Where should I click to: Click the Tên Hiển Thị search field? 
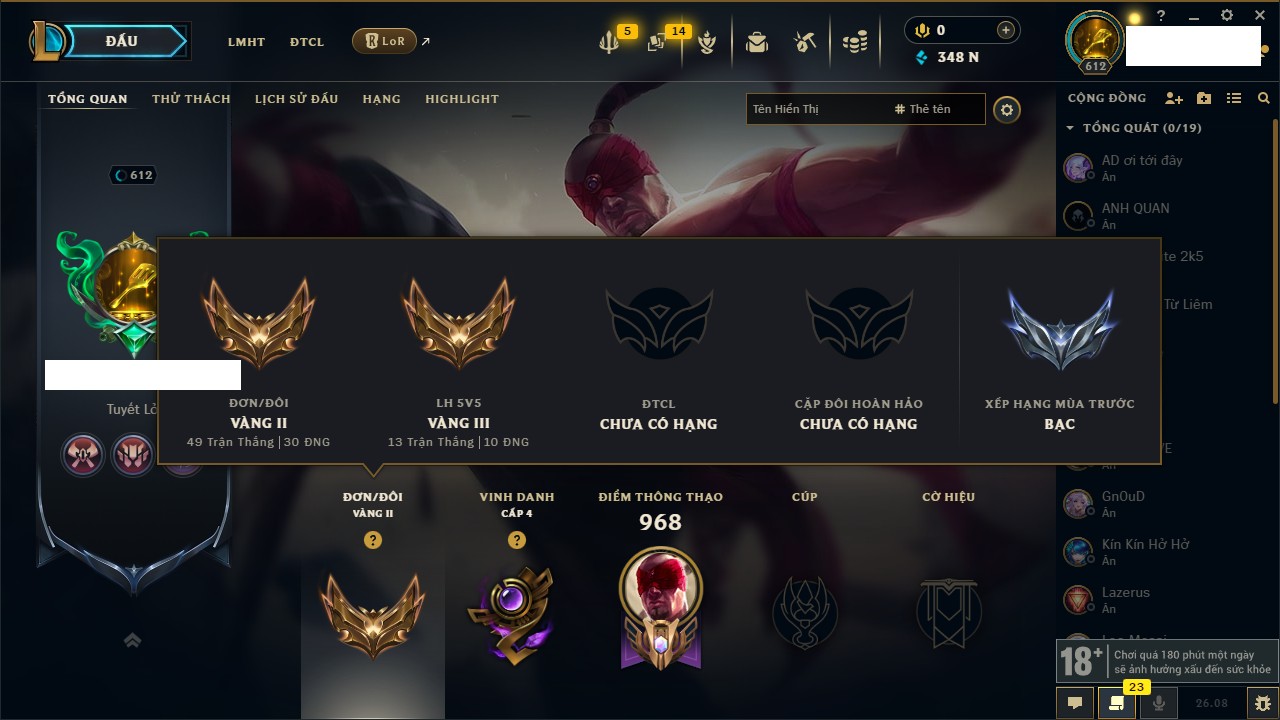(x=818, y=109)
